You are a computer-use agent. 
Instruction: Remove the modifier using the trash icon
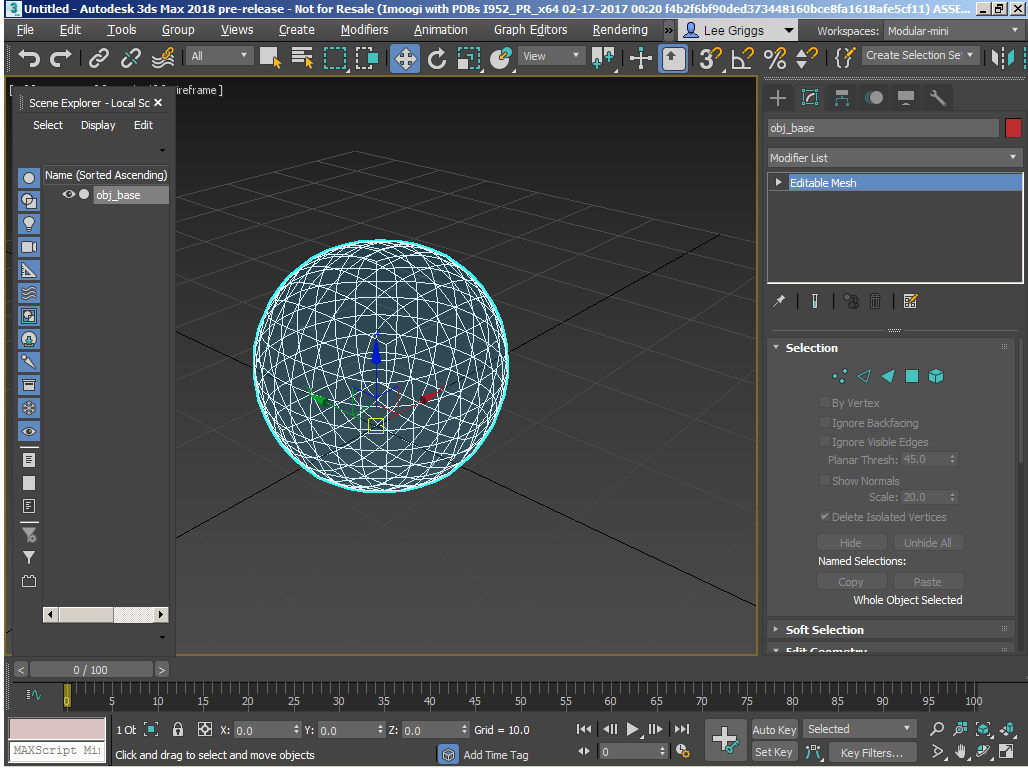[x=875, y=300]
